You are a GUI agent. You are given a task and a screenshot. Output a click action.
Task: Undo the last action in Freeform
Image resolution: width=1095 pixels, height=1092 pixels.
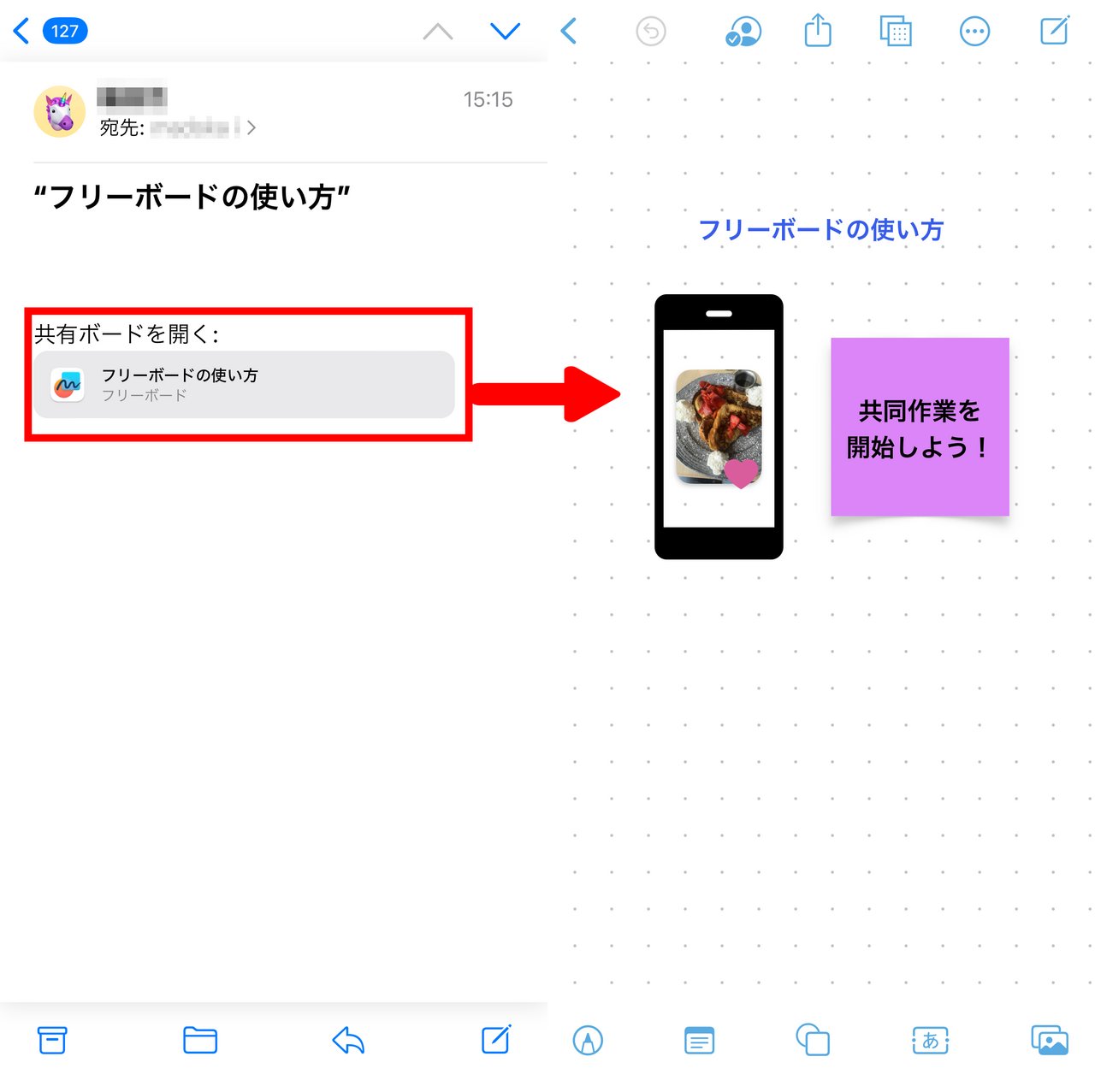tap(651, 32)
